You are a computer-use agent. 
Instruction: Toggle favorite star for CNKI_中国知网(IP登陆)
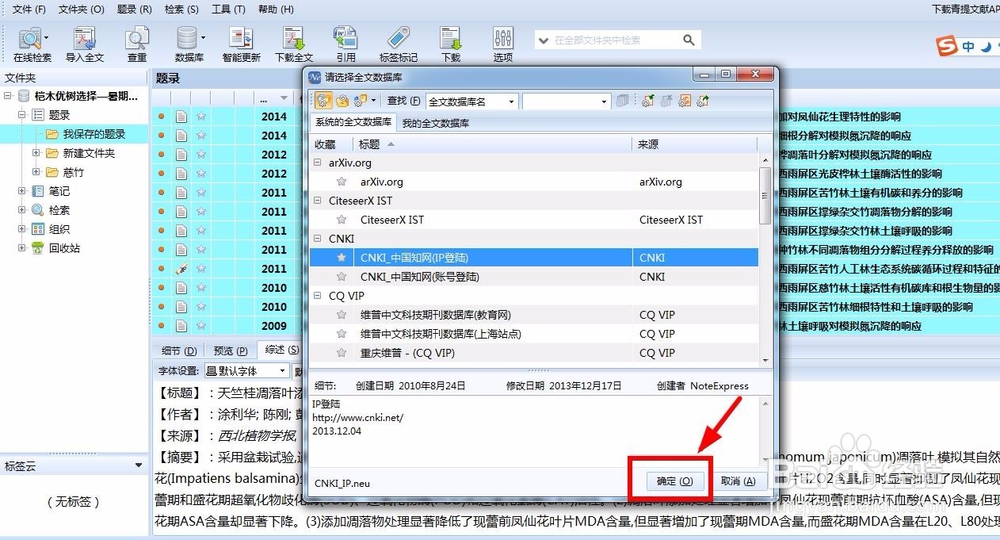342,258
